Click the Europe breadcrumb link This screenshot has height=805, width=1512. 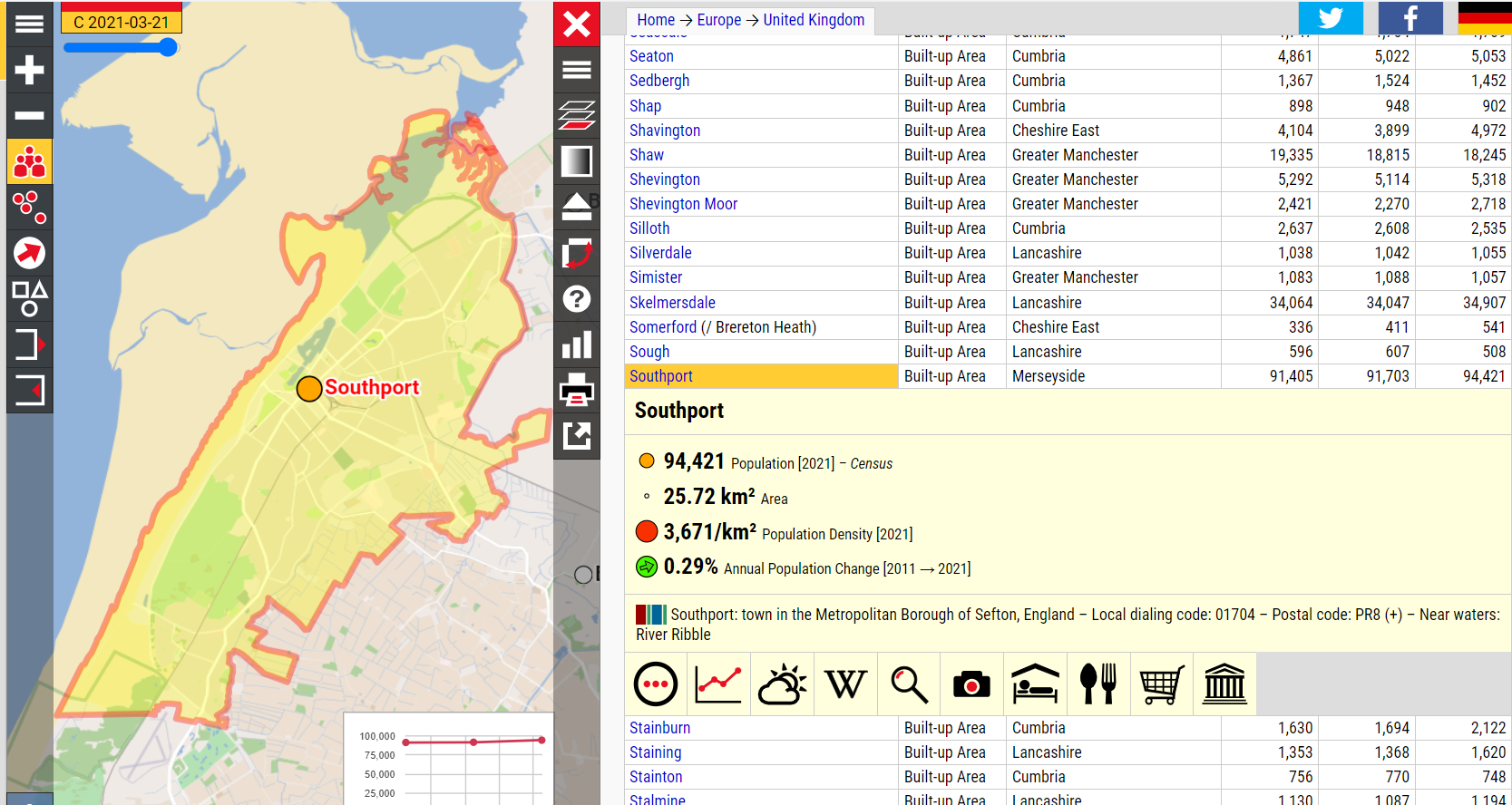coord(719,20)
